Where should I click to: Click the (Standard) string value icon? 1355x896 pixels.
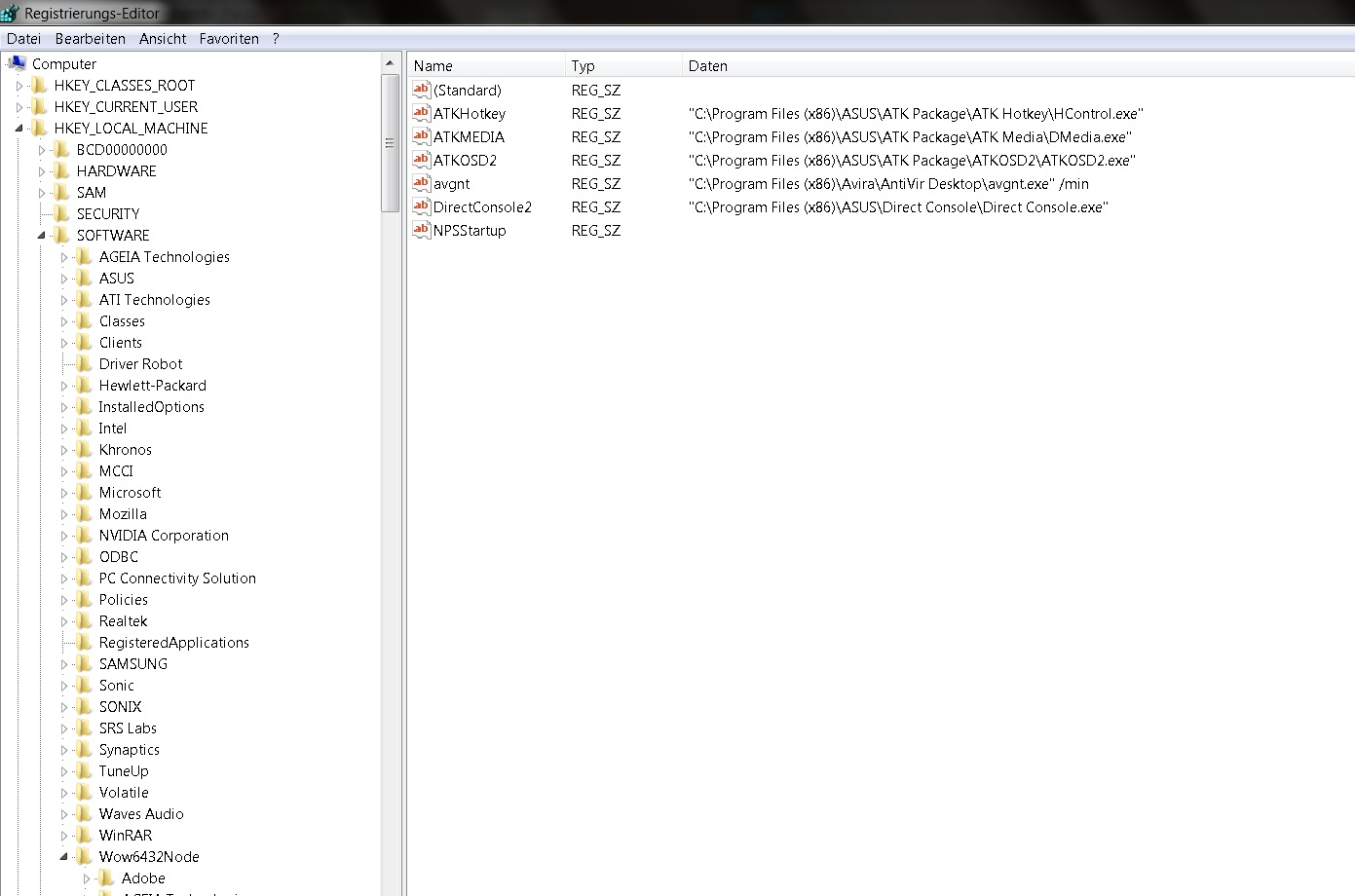click(x=421, y=90)
